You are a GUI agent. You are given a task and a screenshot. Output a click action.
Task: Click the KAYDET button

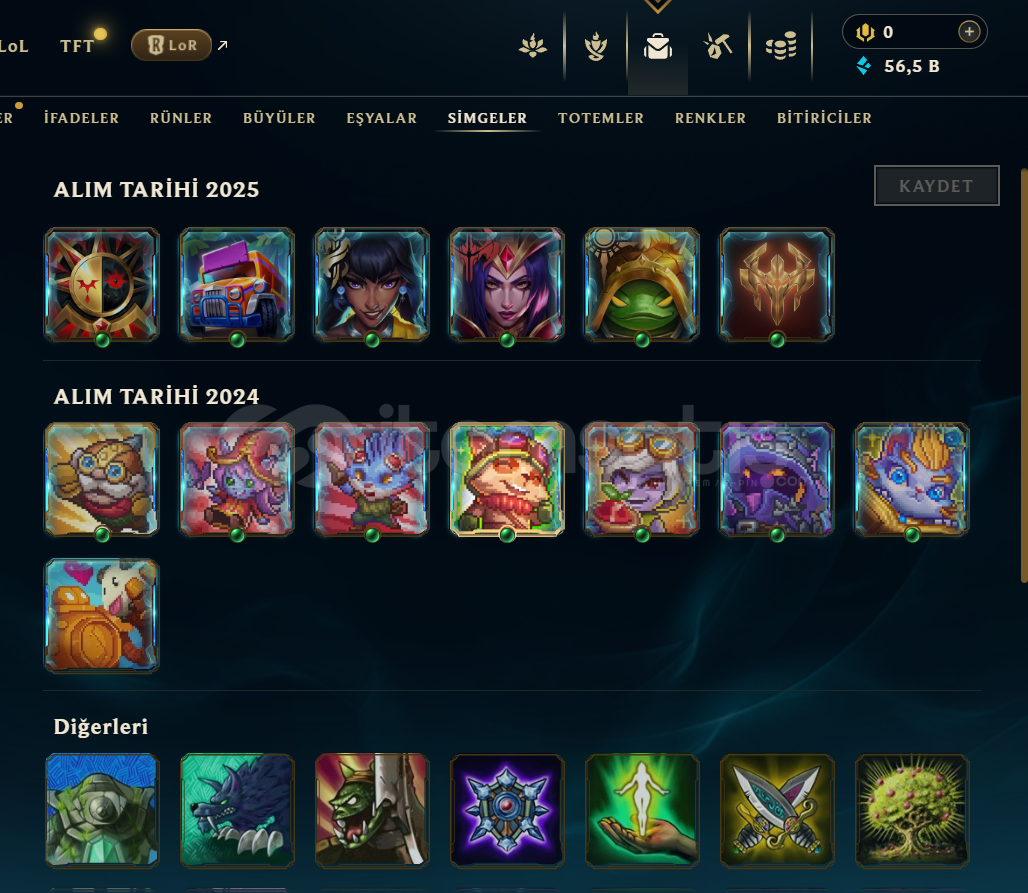pyautogui.click(x=936, y=186)
